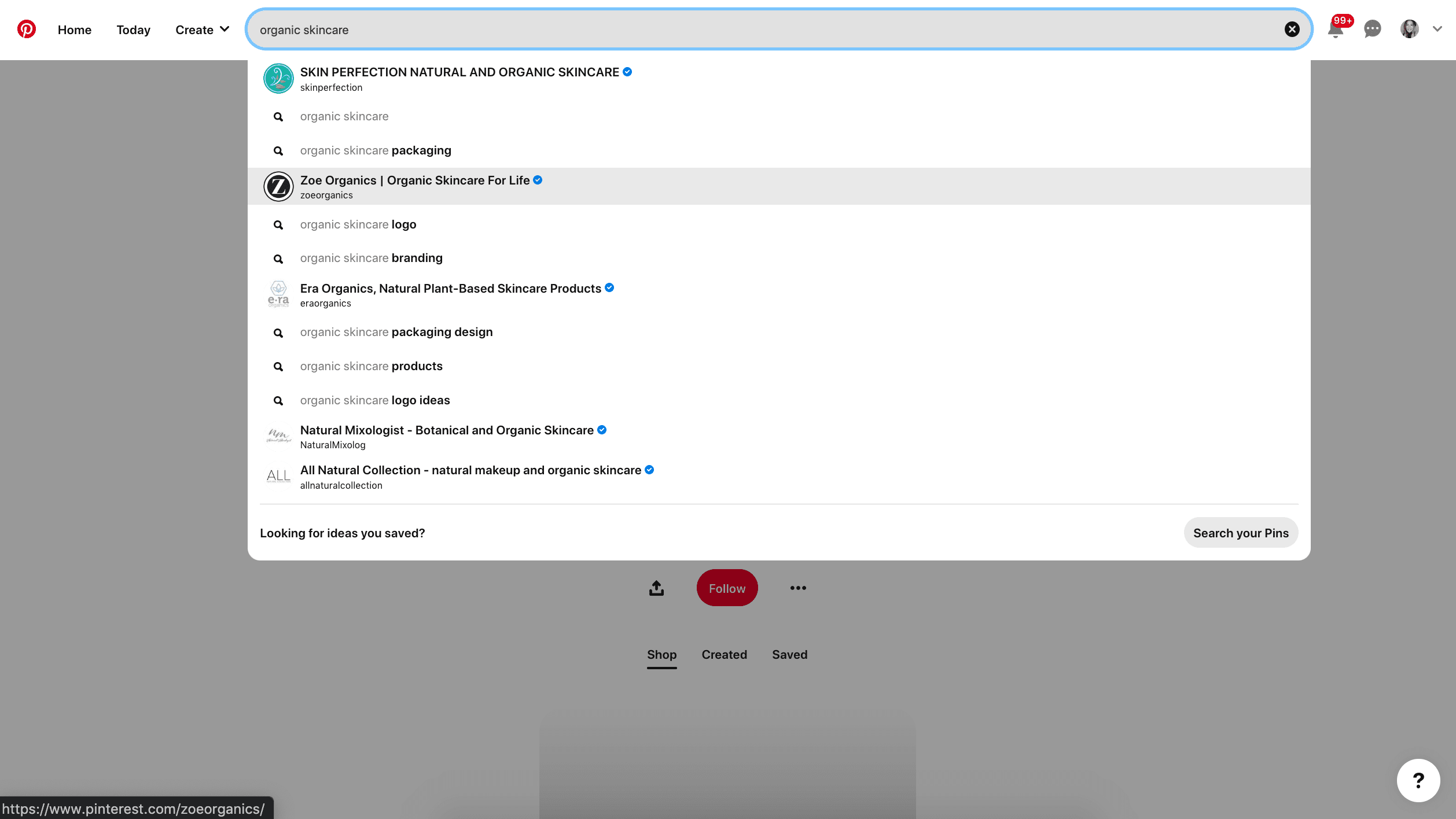Click the Pinterest logo icon

click(x=27, y=29)
